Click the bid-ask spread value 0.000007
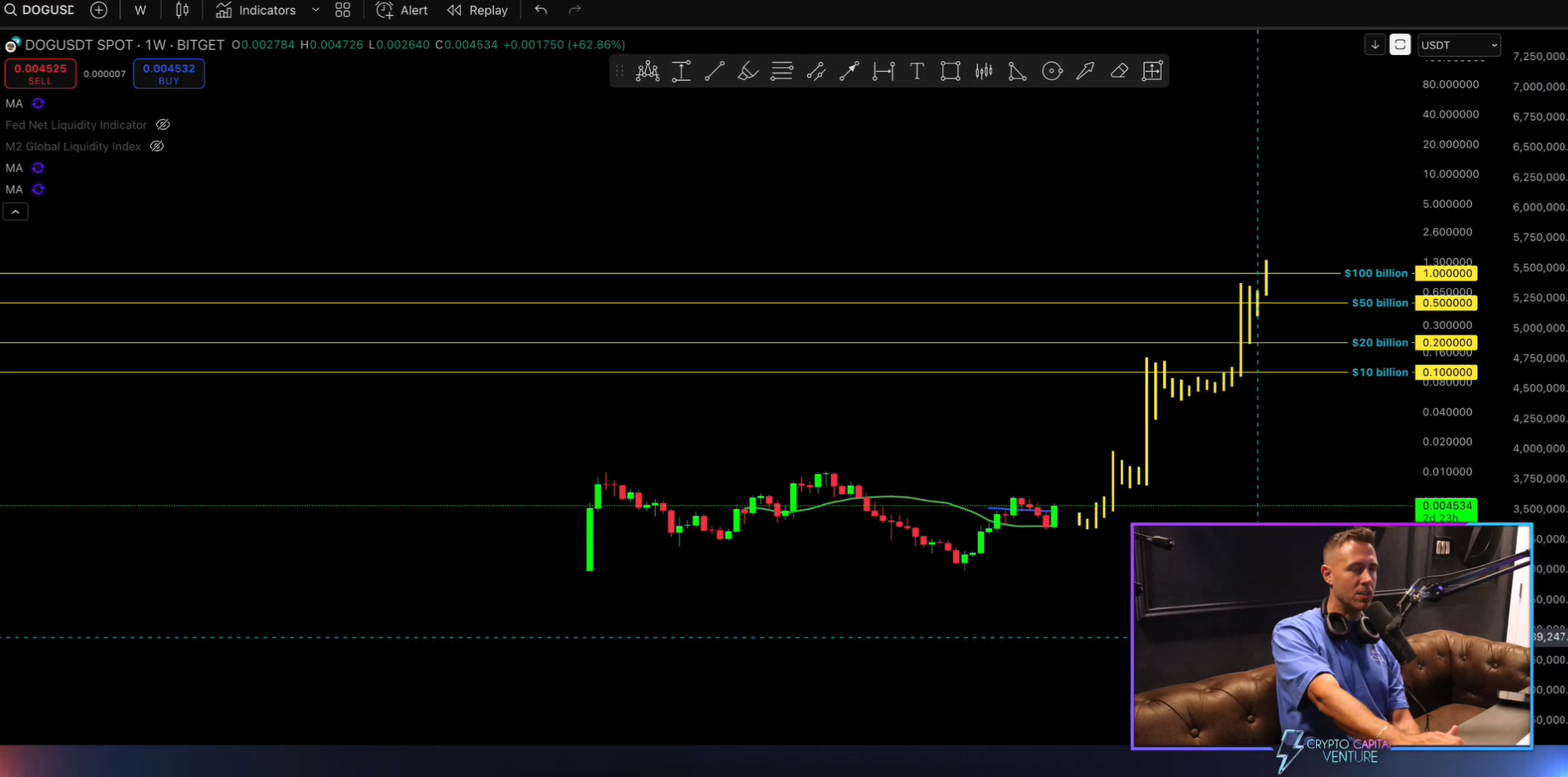The width and height of the screenshot is (1568, 777). 104,74
